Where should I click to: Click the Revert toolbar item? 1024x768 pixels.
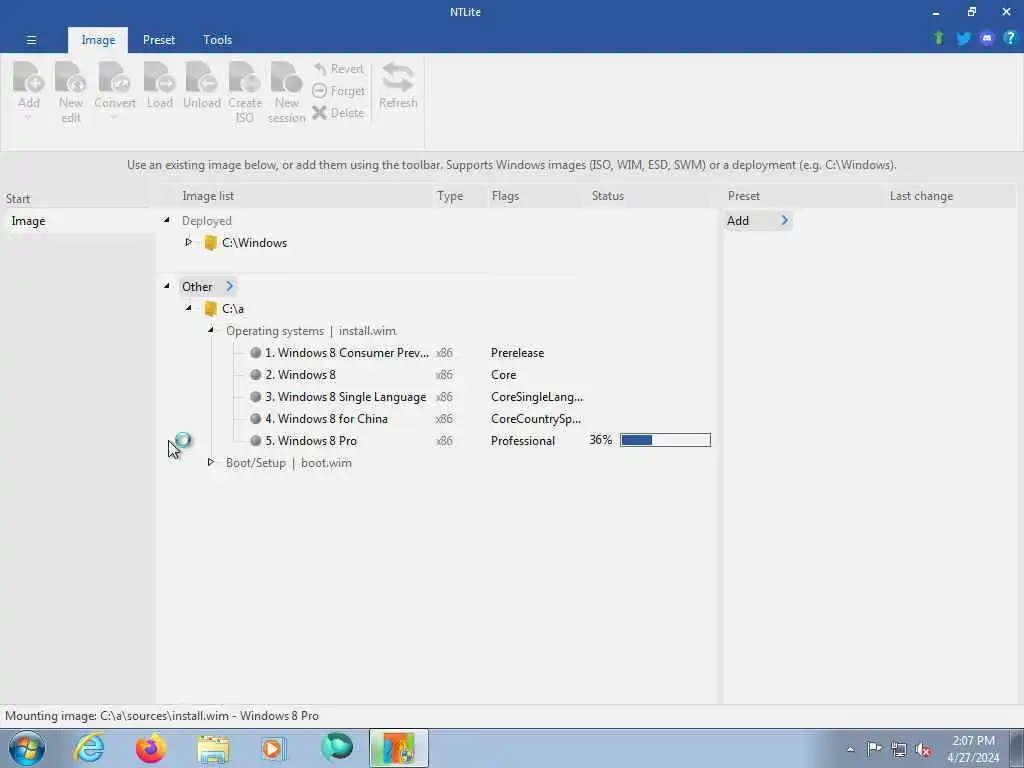pyautogui.click(x=339, y=69)
